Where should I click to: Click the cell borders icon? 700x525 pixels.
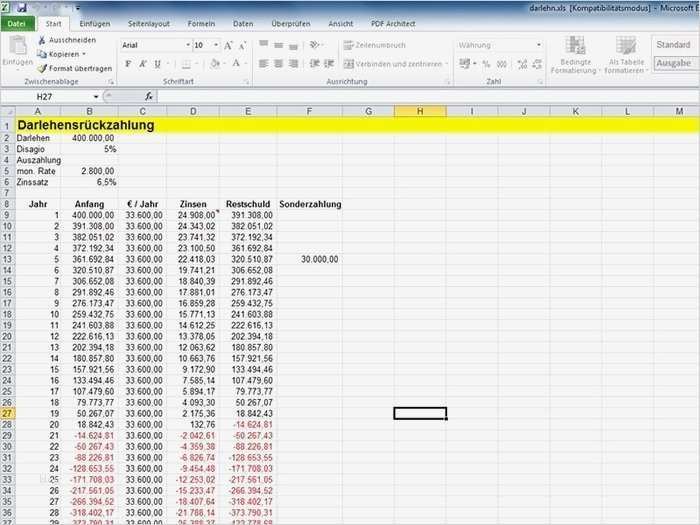click(x=186, y=64)
